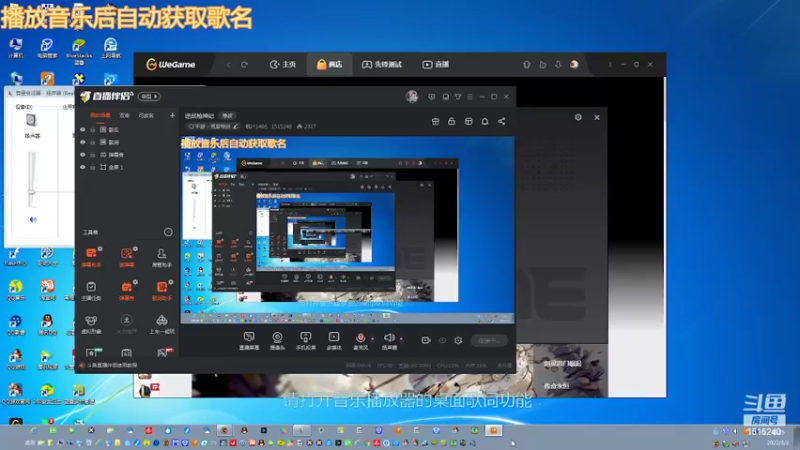Open the skin shirt icon in the companion title bar

click(458, 96)
